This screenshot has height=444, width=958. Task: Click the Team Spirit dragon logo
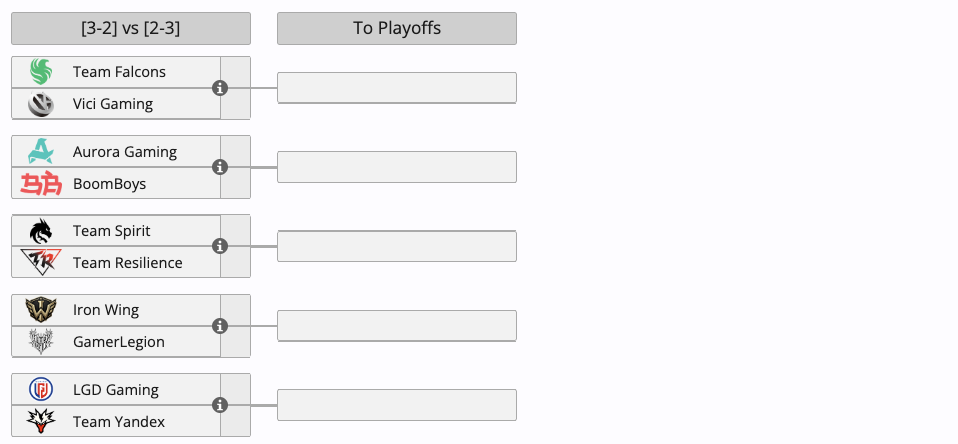41,231
